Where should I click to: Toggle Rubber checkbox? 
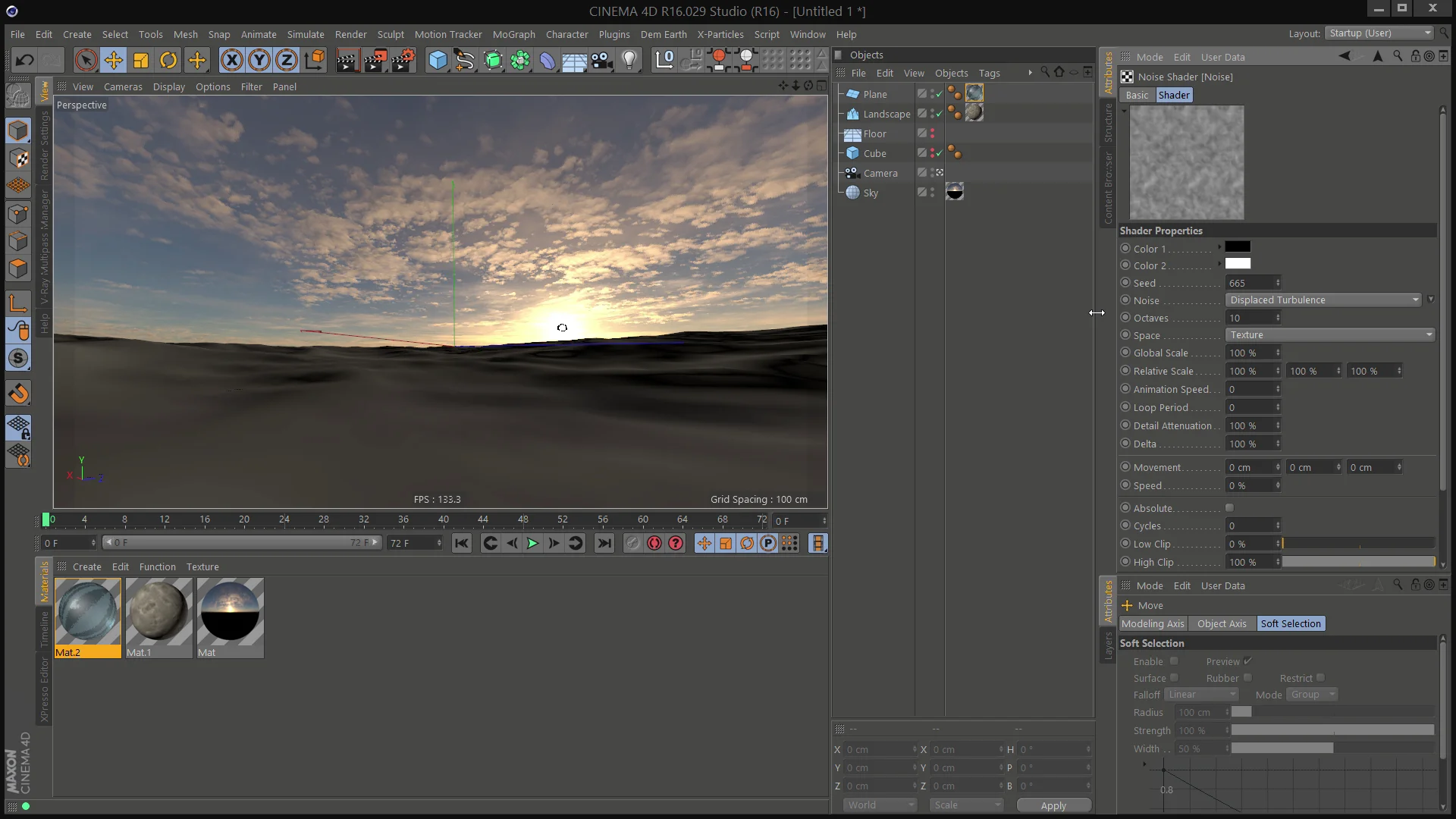pos(1247,678)
